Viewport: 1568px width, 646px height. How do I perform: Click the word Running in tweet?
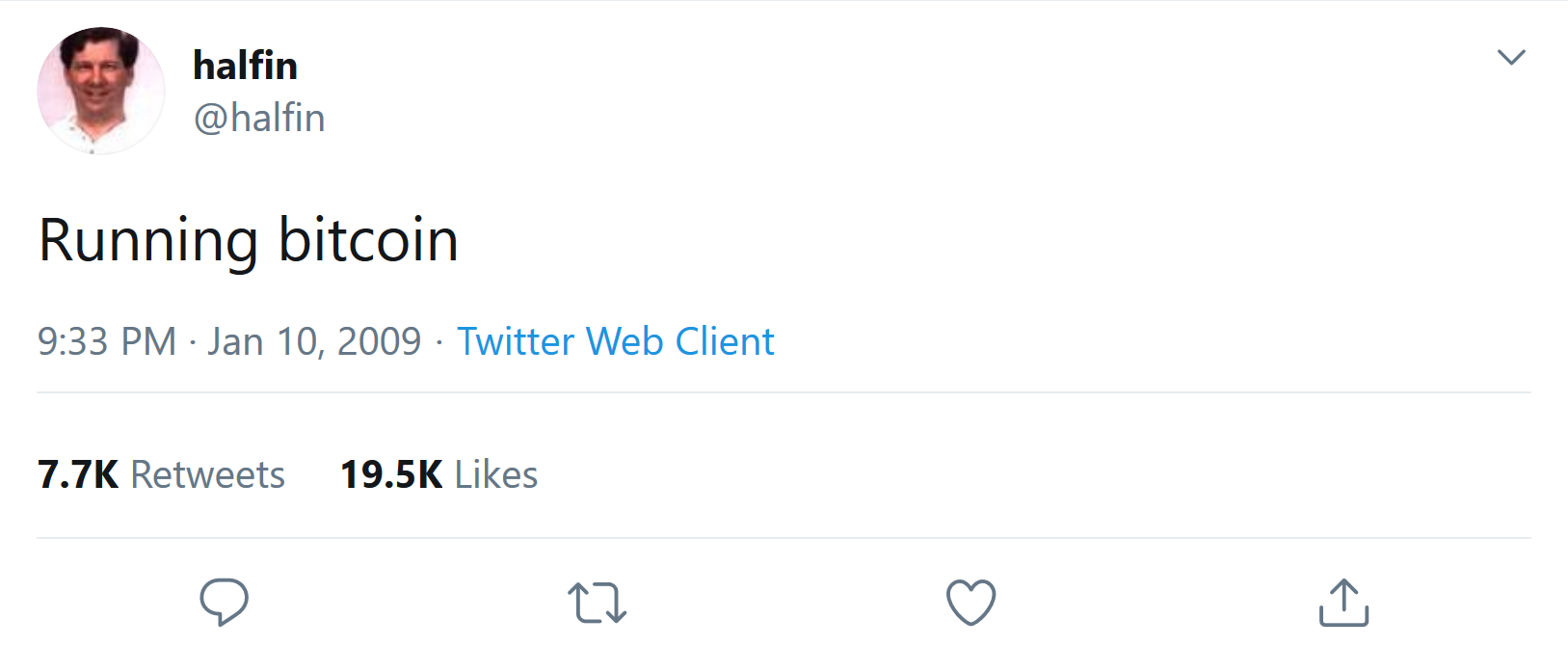coord(148,240)
